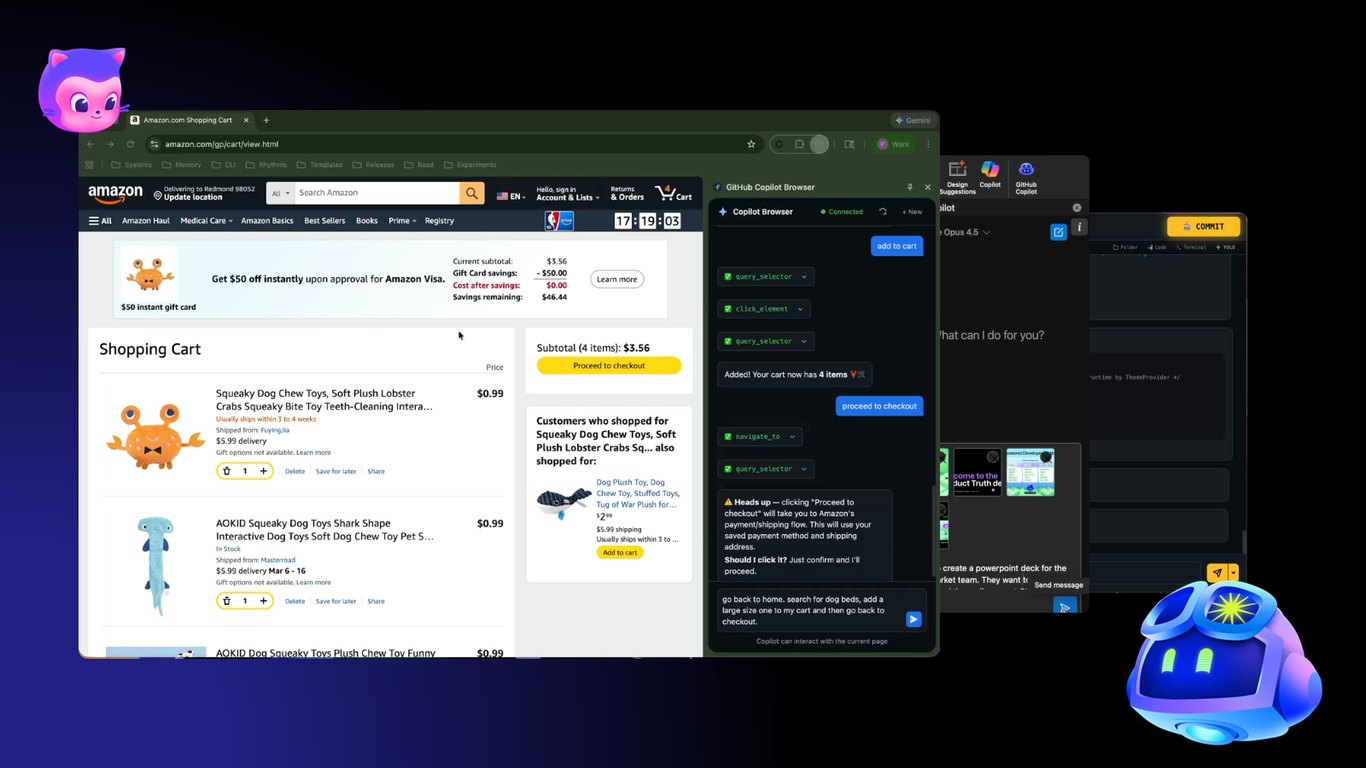Open a new browser tab with plus

click(x=266, y=120)
